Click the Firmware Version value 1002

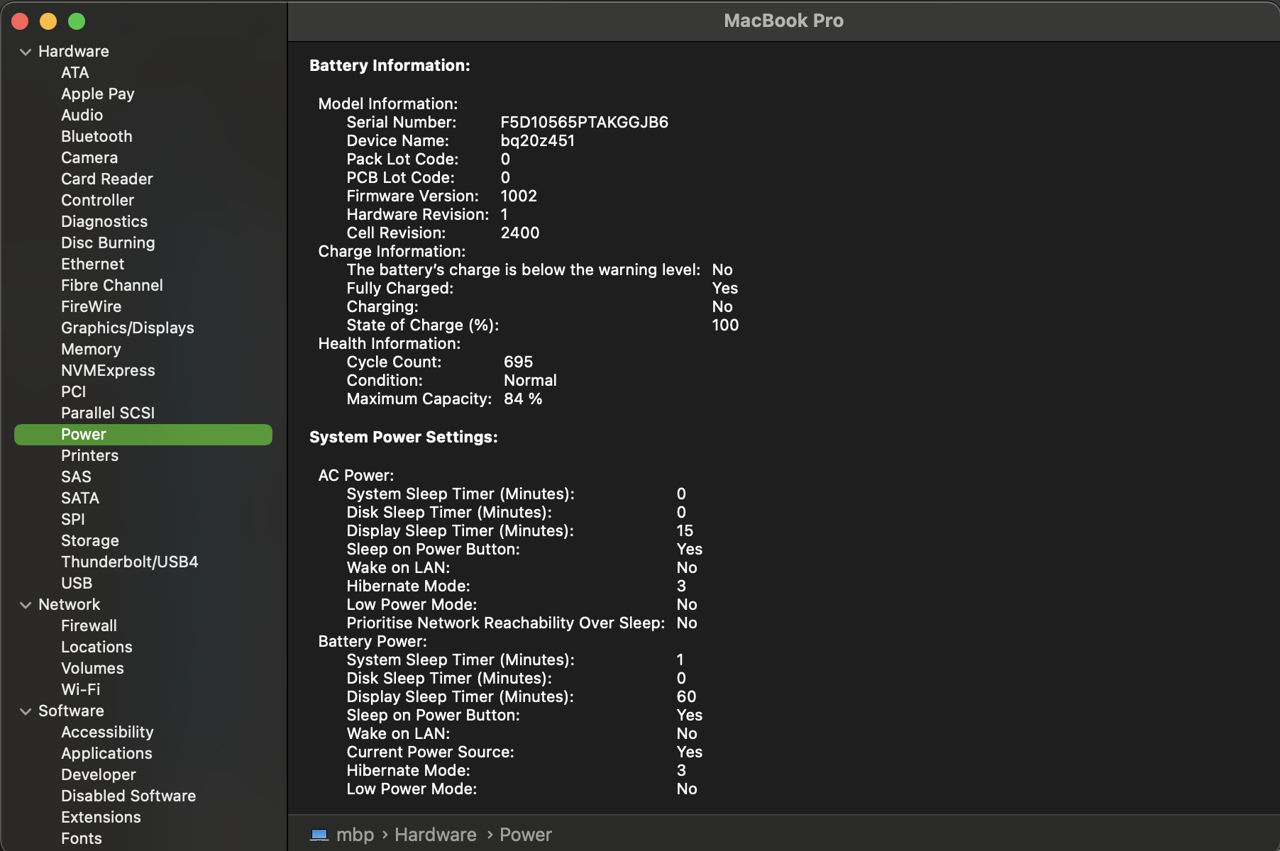tap(519, 196)
